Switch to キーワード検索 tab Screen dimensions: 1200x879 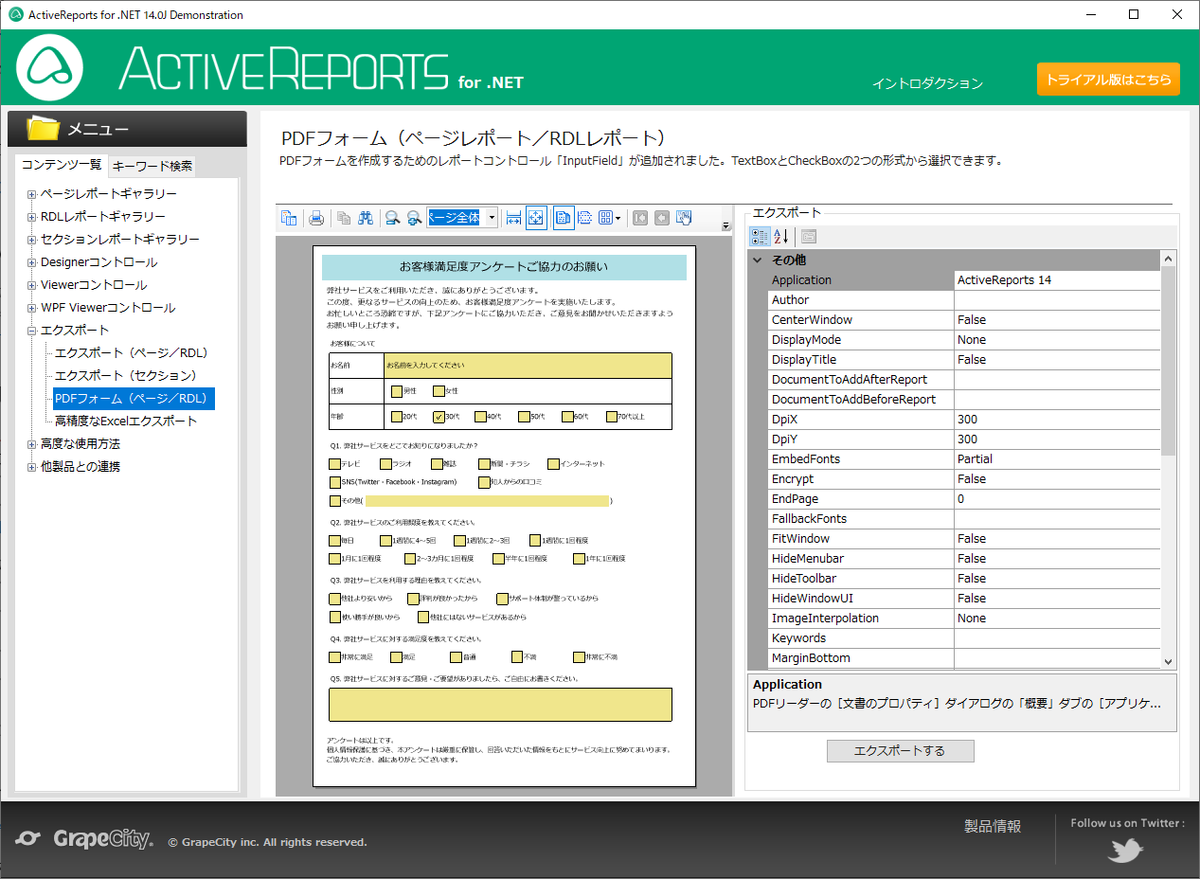pyautogui.click(x=152, y=166)
